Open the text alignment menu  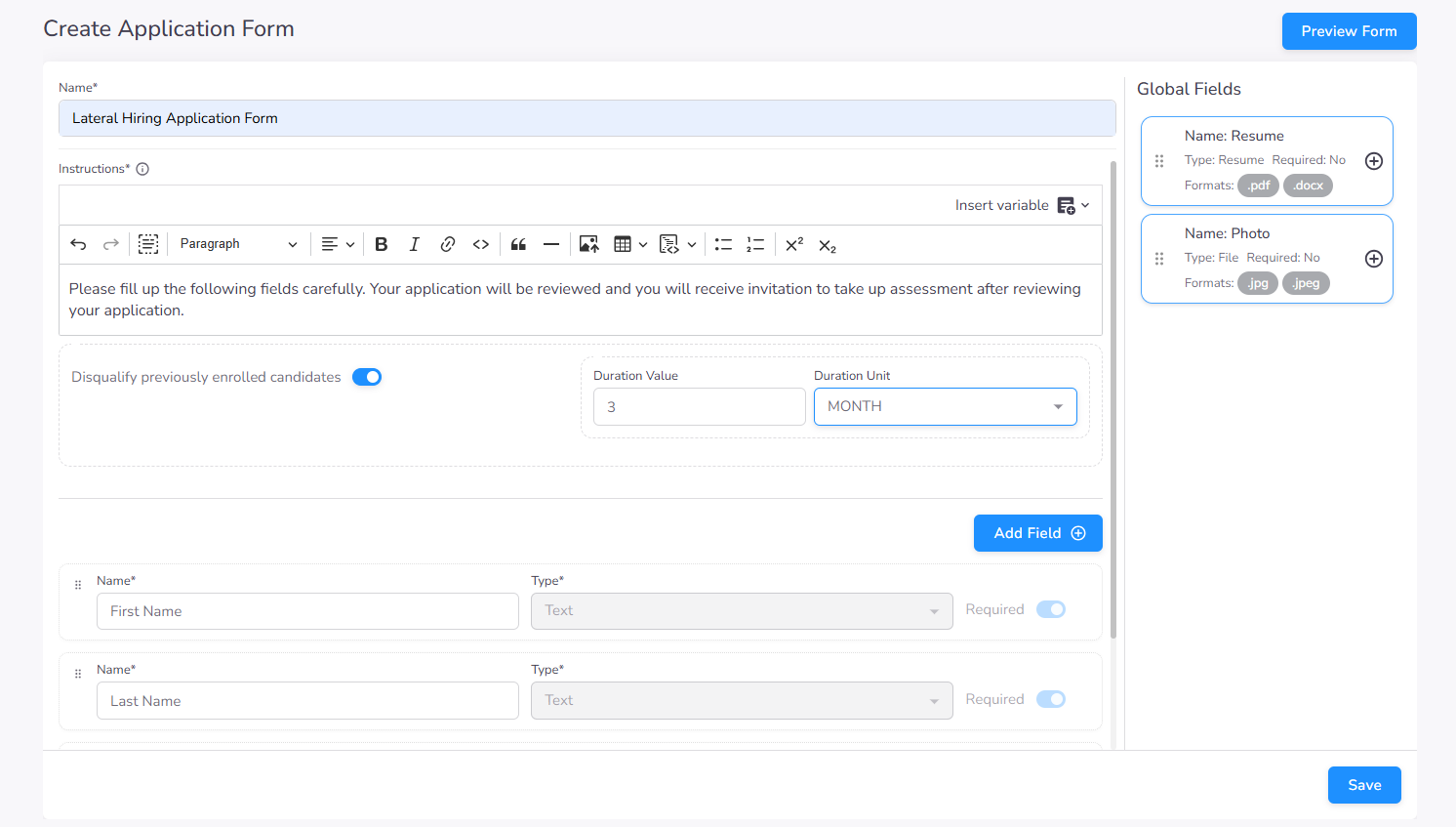point(338,244)
